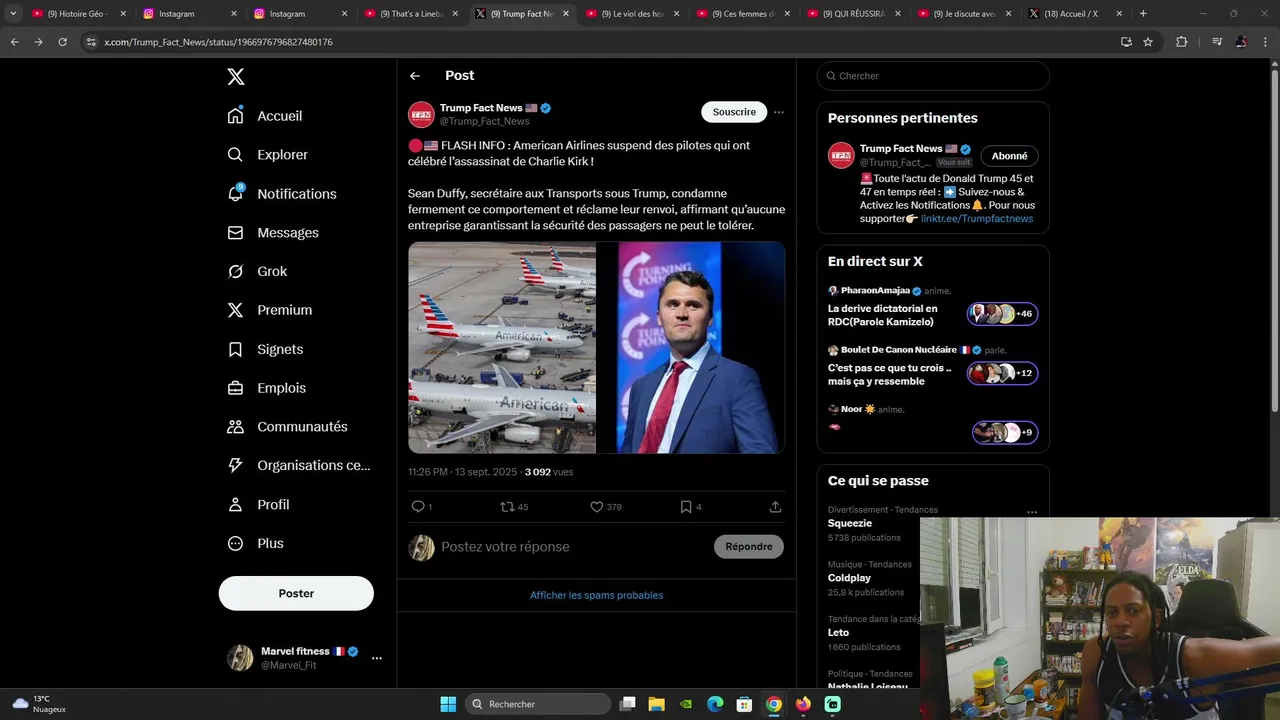Image resolution: width=1280 pixels, height=720 pixels.
Task: Click the reply comment icon on post
Action: tap(419, 507)
